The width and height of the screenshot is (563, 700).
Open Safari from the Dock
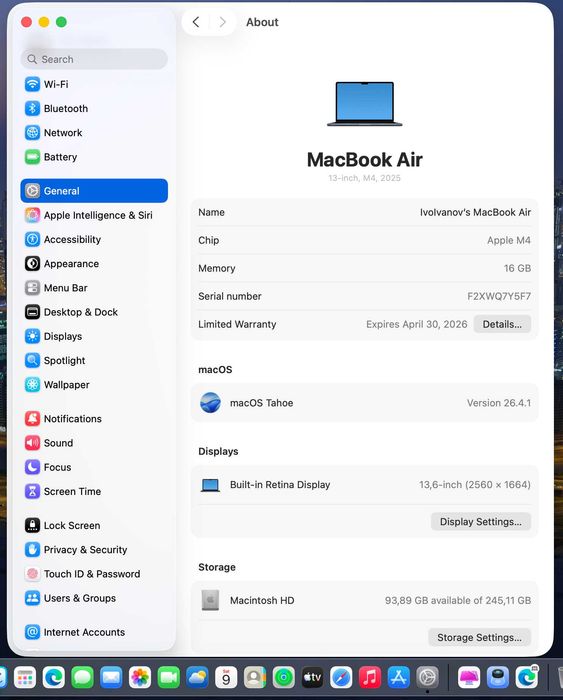pyautogui.click(x=341, y=677)
